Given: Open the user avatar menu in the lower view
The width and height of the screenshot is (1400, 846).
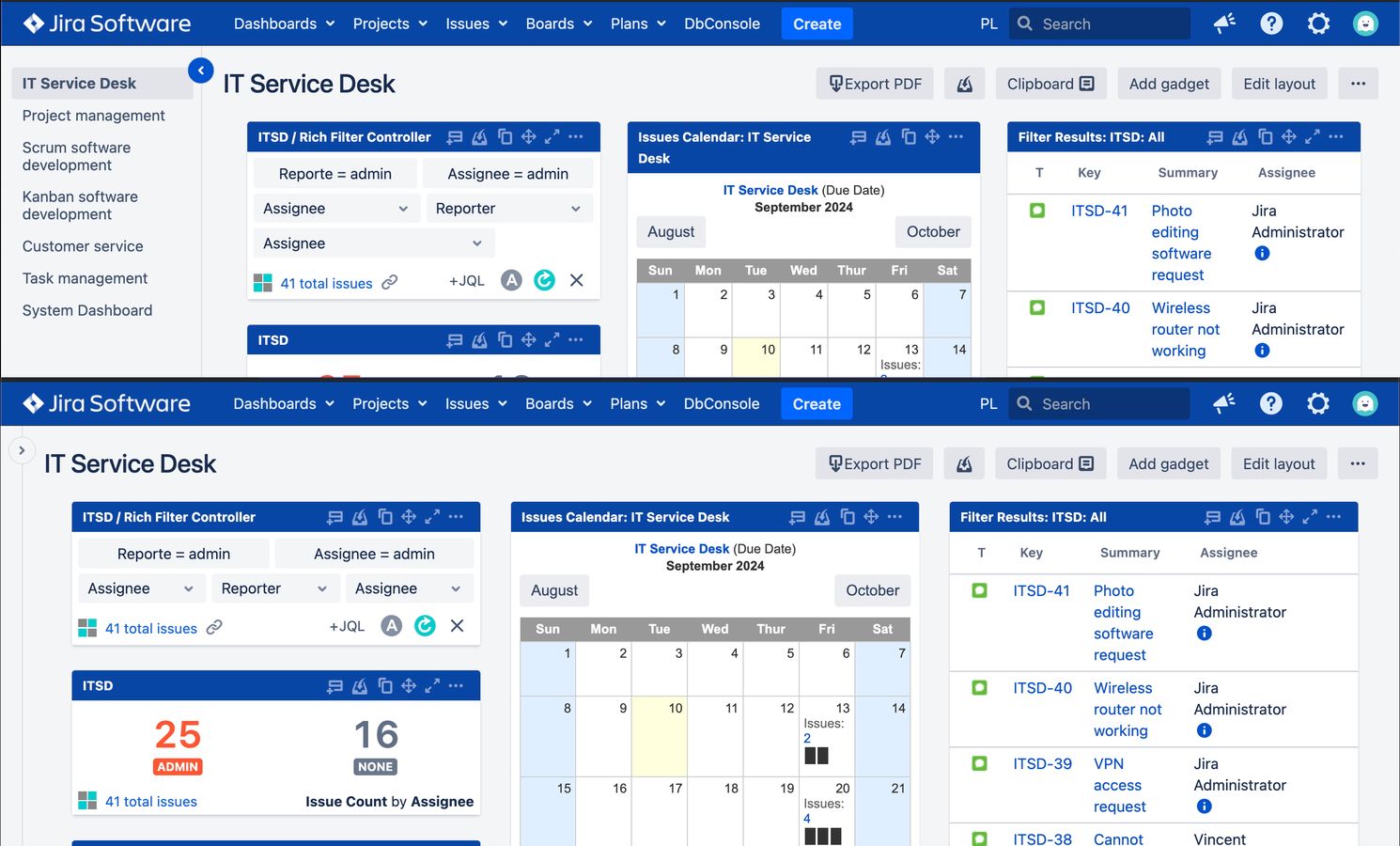Looking at the screenshot, I should click(x=1364, y=403).
